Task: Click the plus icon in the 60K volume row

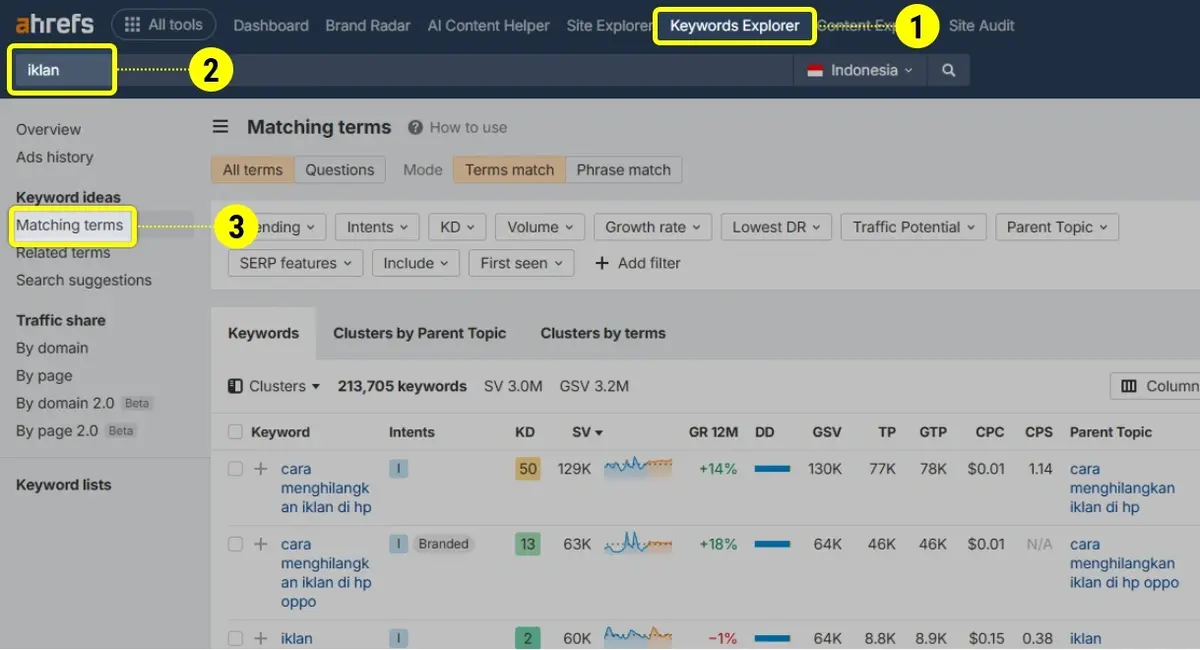Action: (x=261, y=638)
